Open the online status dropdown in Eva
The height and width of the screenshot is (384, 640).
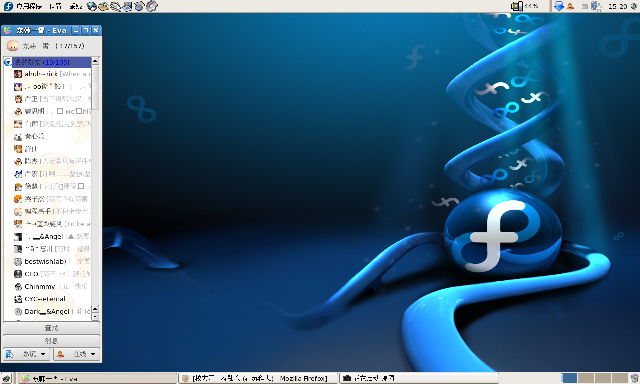click(77, 354)
